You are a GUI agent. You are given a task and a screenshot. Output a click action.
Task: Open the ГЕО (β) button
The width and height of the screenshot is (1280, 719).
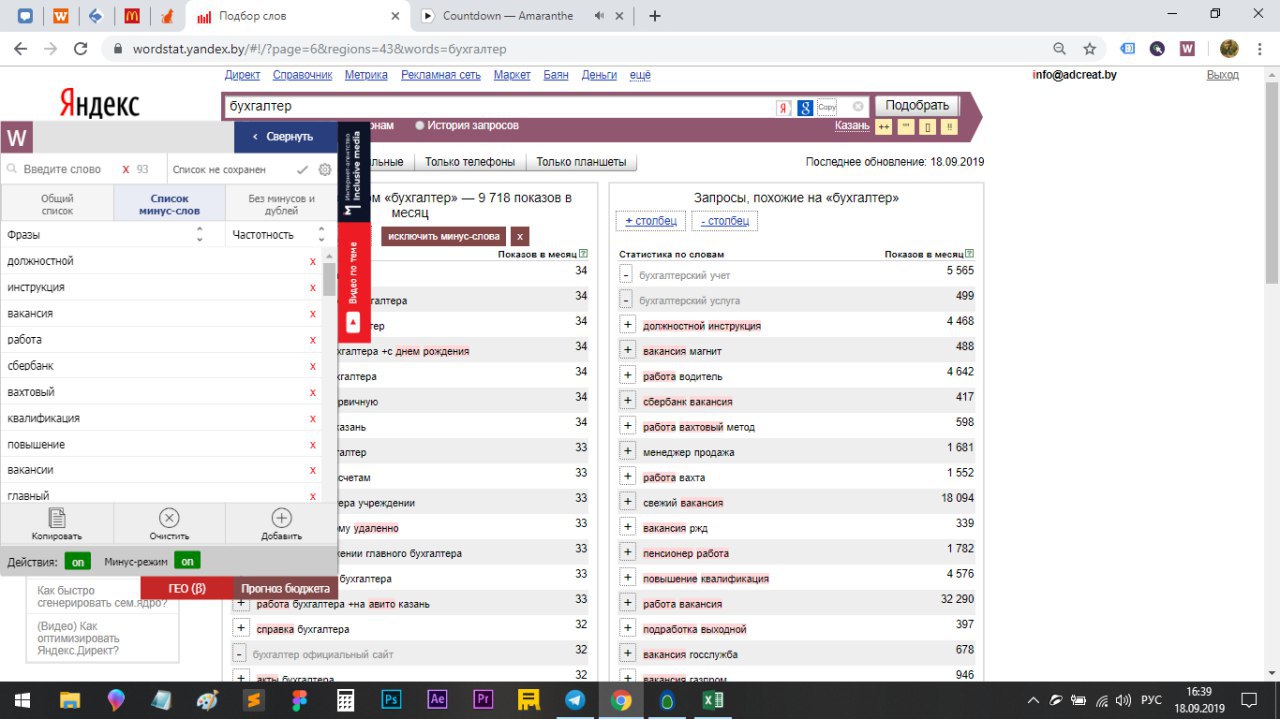[186, 588]
